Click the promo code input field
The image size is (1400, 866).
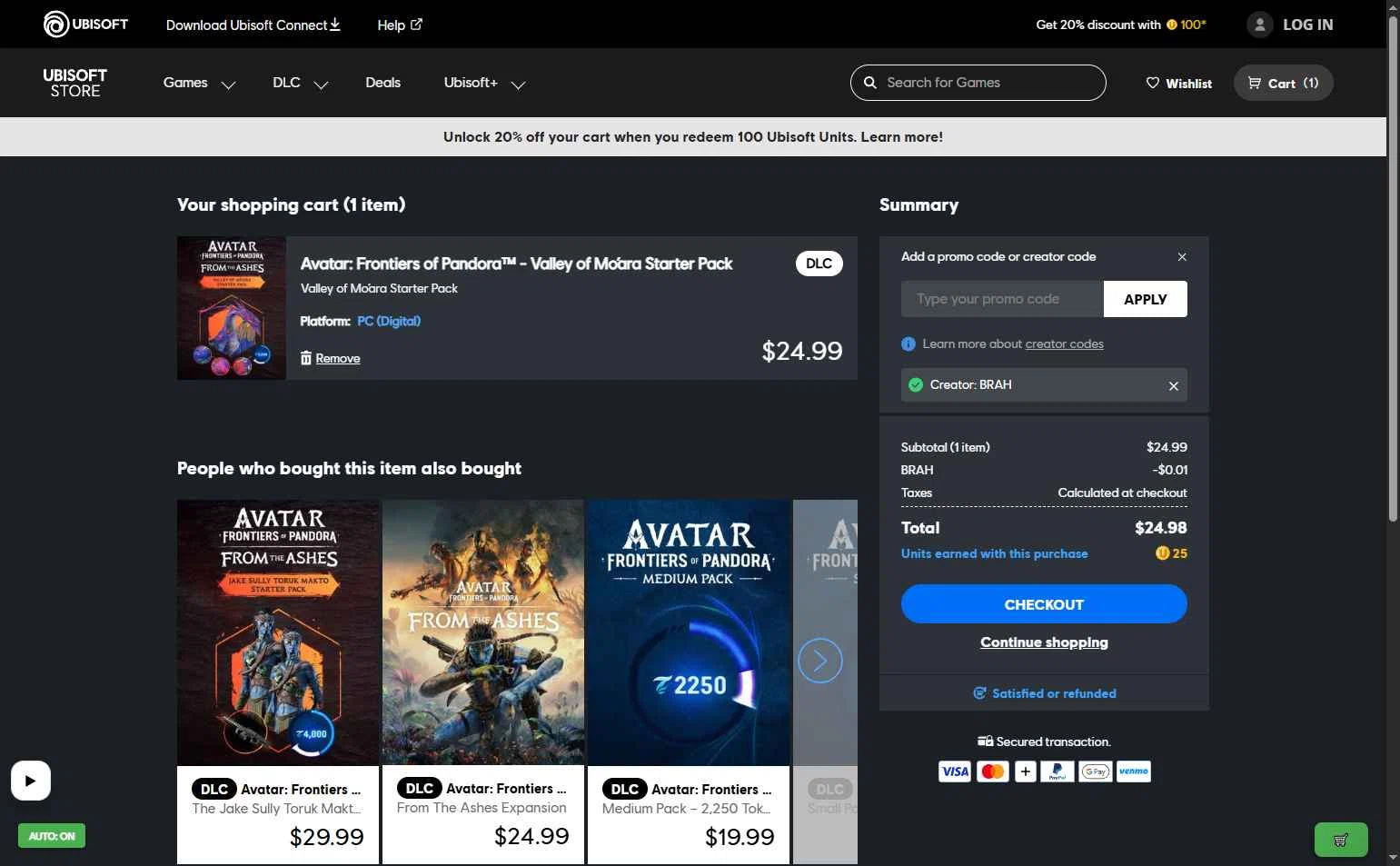tap(1002, 299)
